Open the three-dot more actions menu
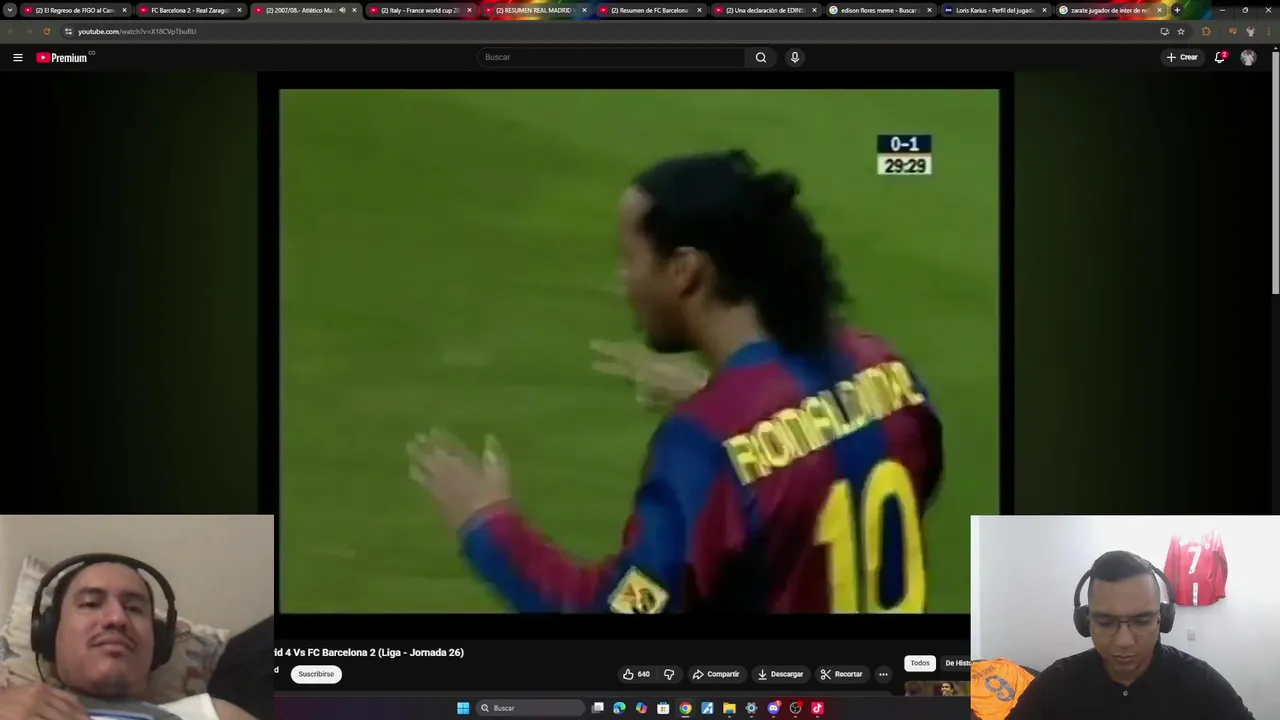 (x=883, y=674)
